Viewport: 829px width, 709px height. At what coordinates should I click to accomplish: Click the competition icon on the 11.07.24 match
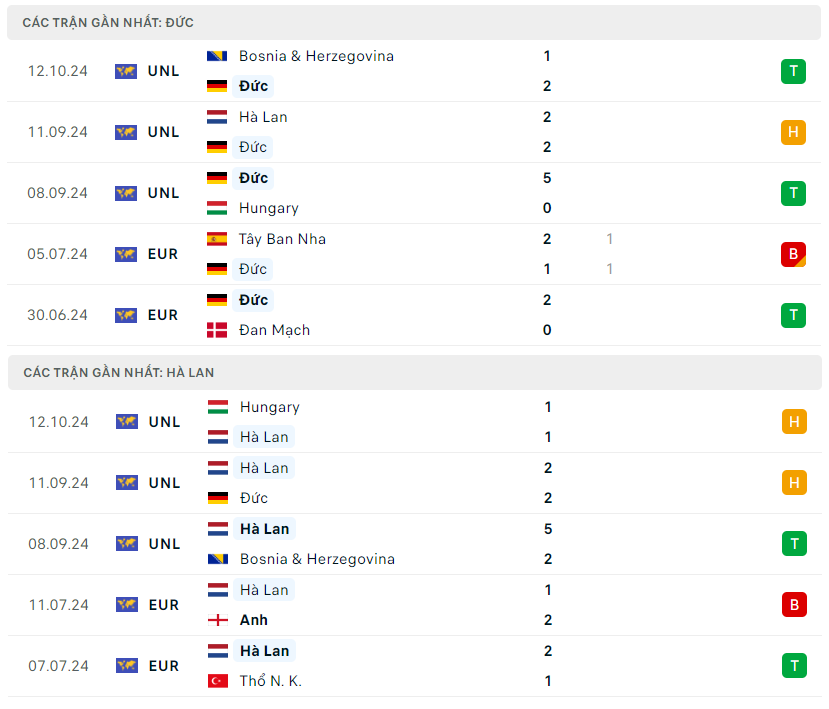tap(126, 605)
